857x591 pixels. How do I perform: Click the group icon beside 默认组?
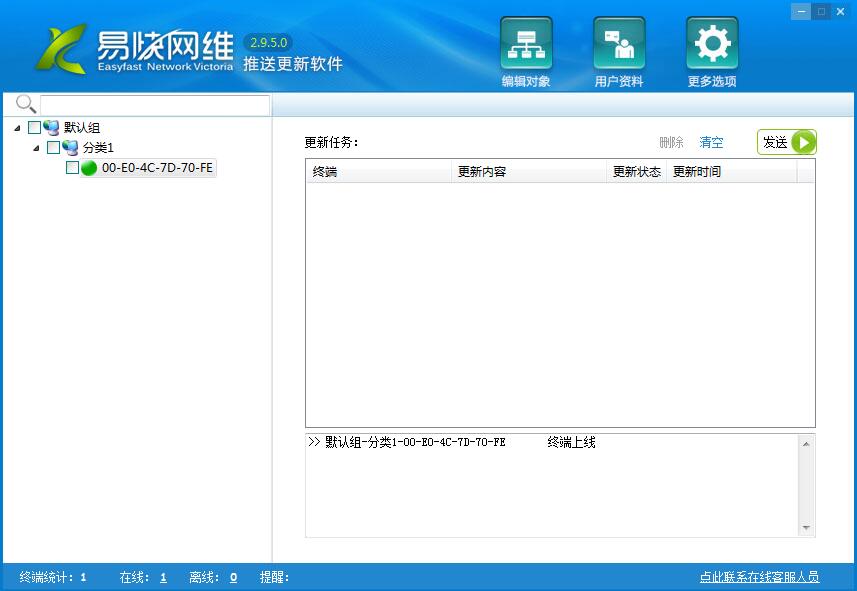coord(51,127)
